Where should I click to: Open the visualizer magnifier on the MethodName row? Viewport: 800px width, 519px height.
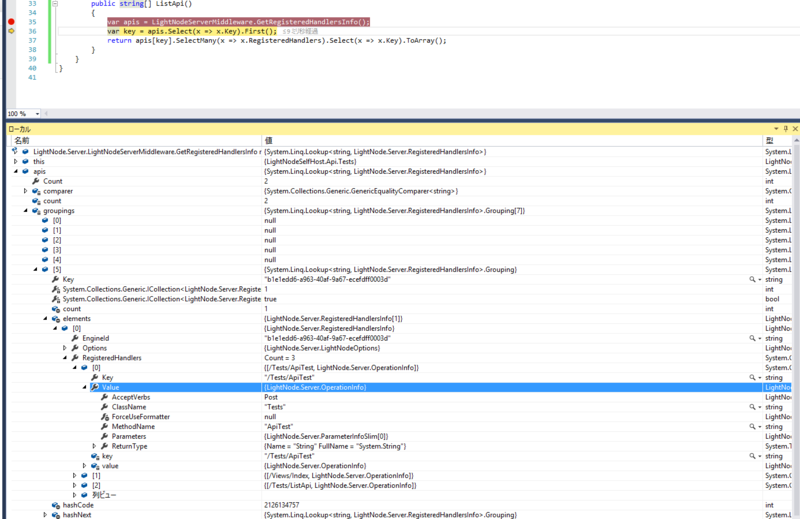(x=752, y=427)
